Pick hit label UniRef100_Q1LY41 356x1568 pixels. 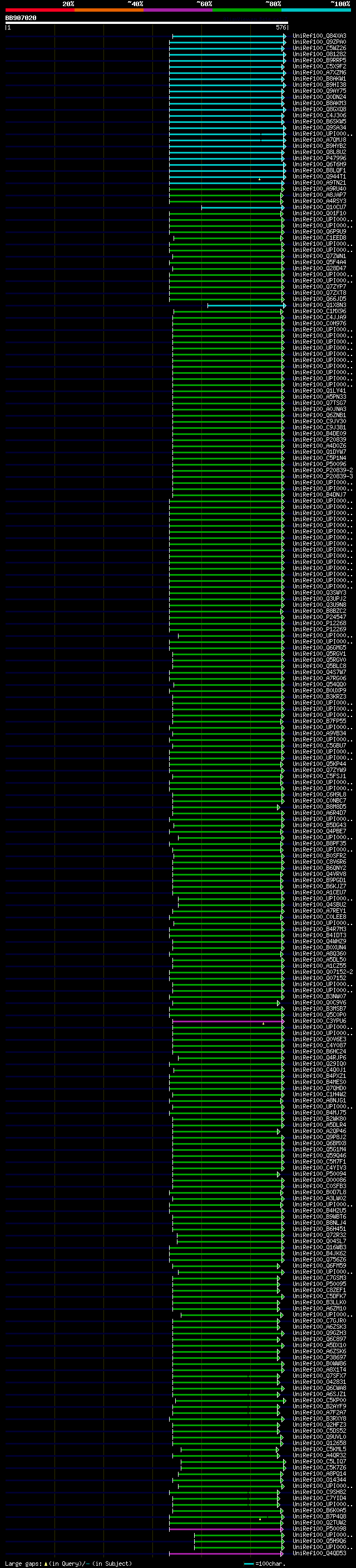tap(319, 391)
